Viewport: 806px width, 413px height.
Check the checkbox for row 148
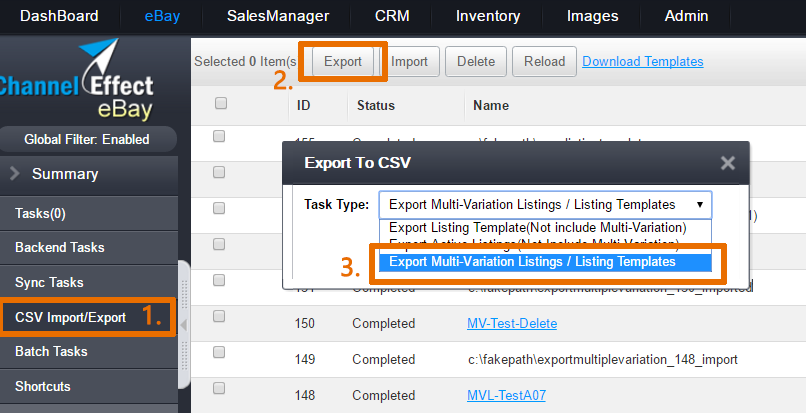pyautogui.click(x=219, y=388)
